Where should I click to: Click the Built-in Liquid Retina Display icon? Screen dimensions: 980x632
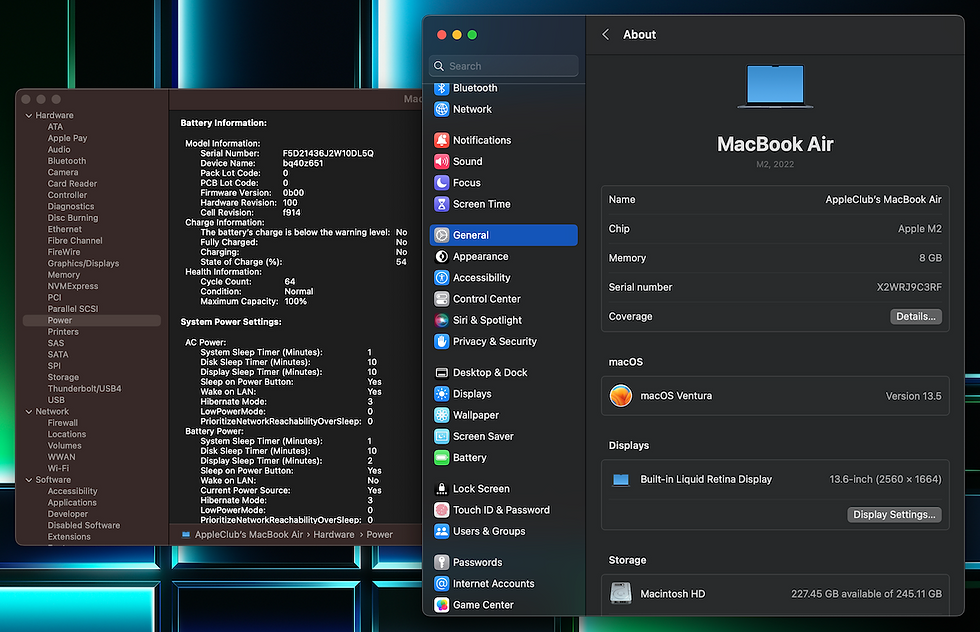pos(621,479)
